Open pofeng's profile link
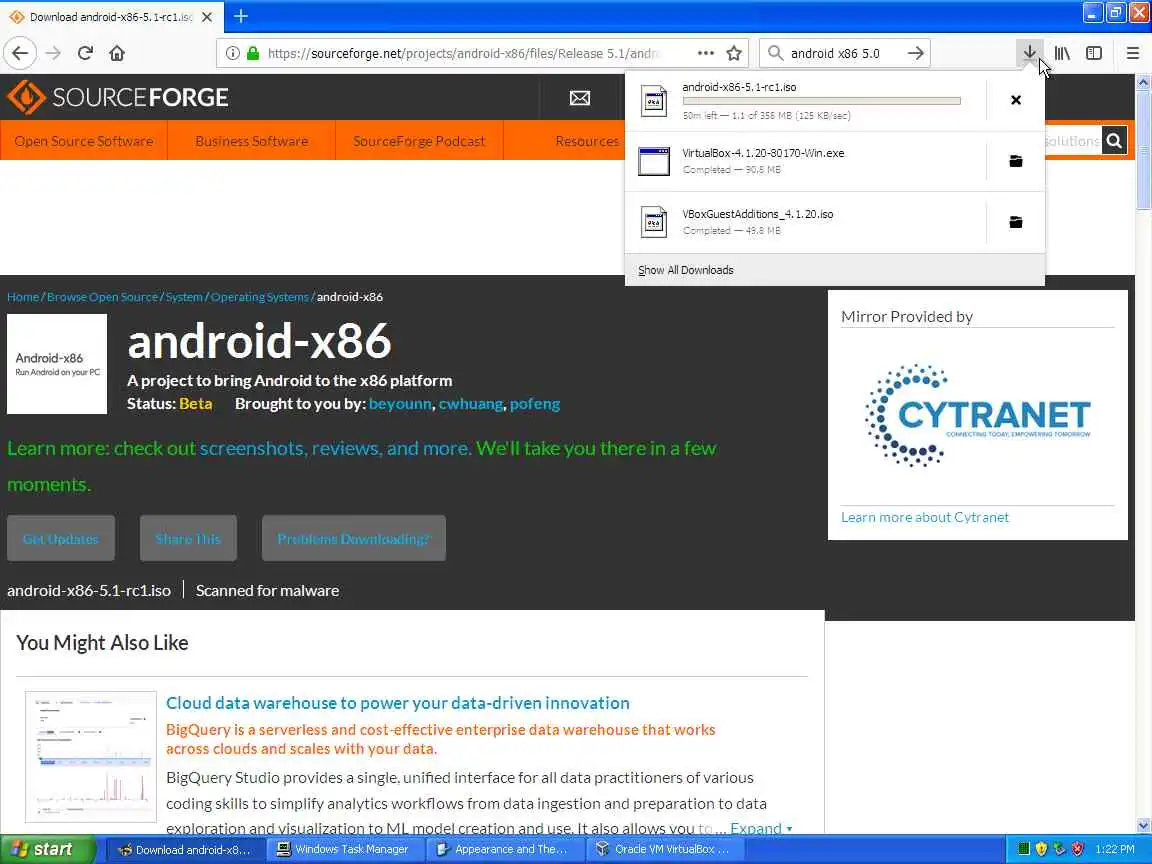 point(535,403)
